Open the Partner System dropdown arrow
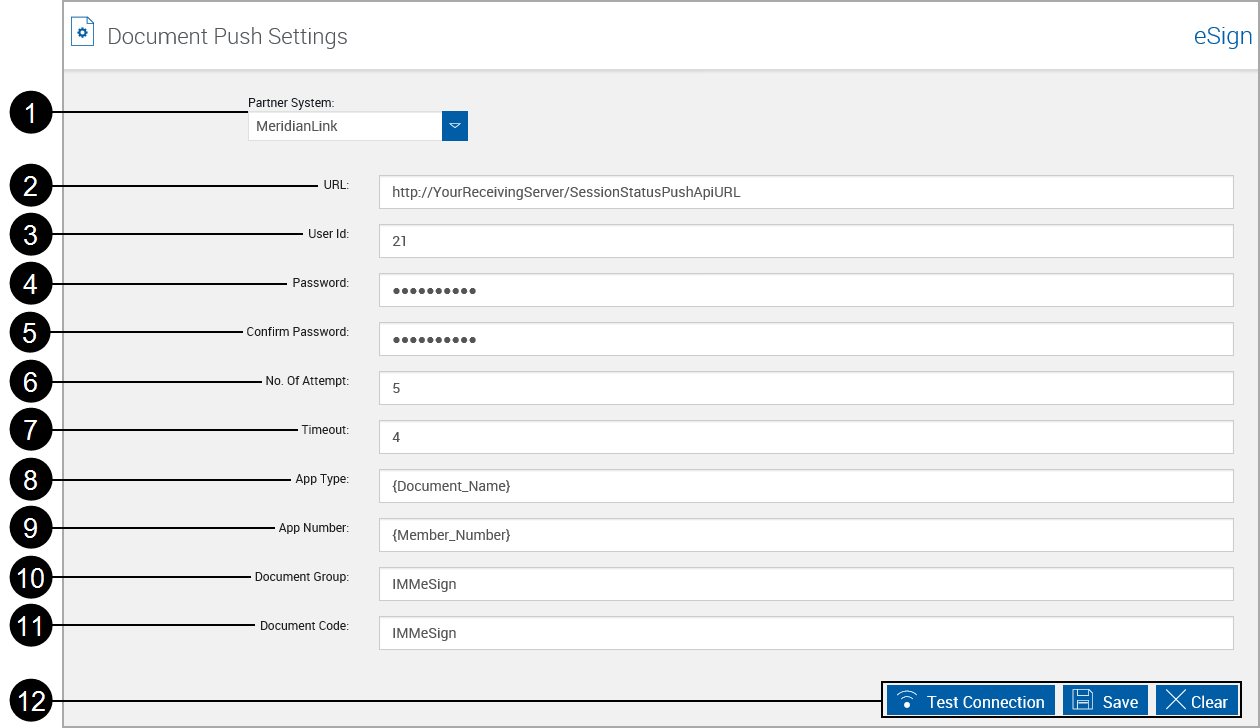Viewport: 1260px width, 728px height. (454, 126)
